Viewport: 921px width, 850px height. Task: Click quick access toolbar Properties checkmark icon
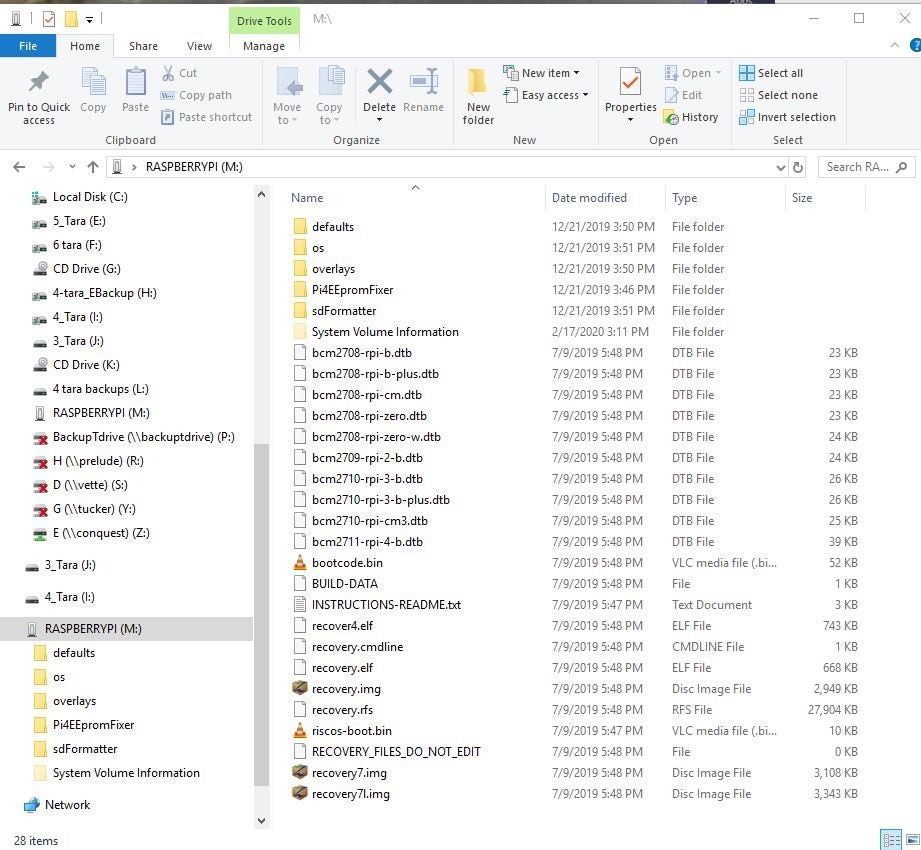49,19
